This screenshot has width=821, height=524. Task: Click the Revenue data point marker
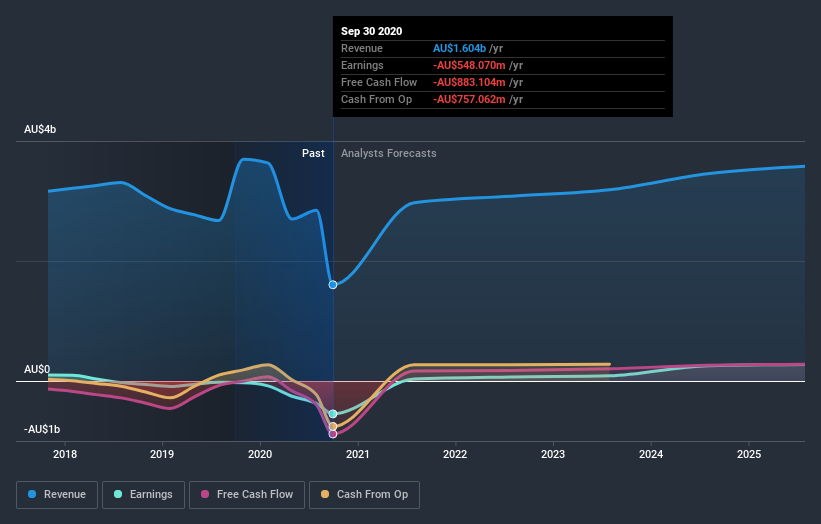pyautogui.click(x=333, y=285)
